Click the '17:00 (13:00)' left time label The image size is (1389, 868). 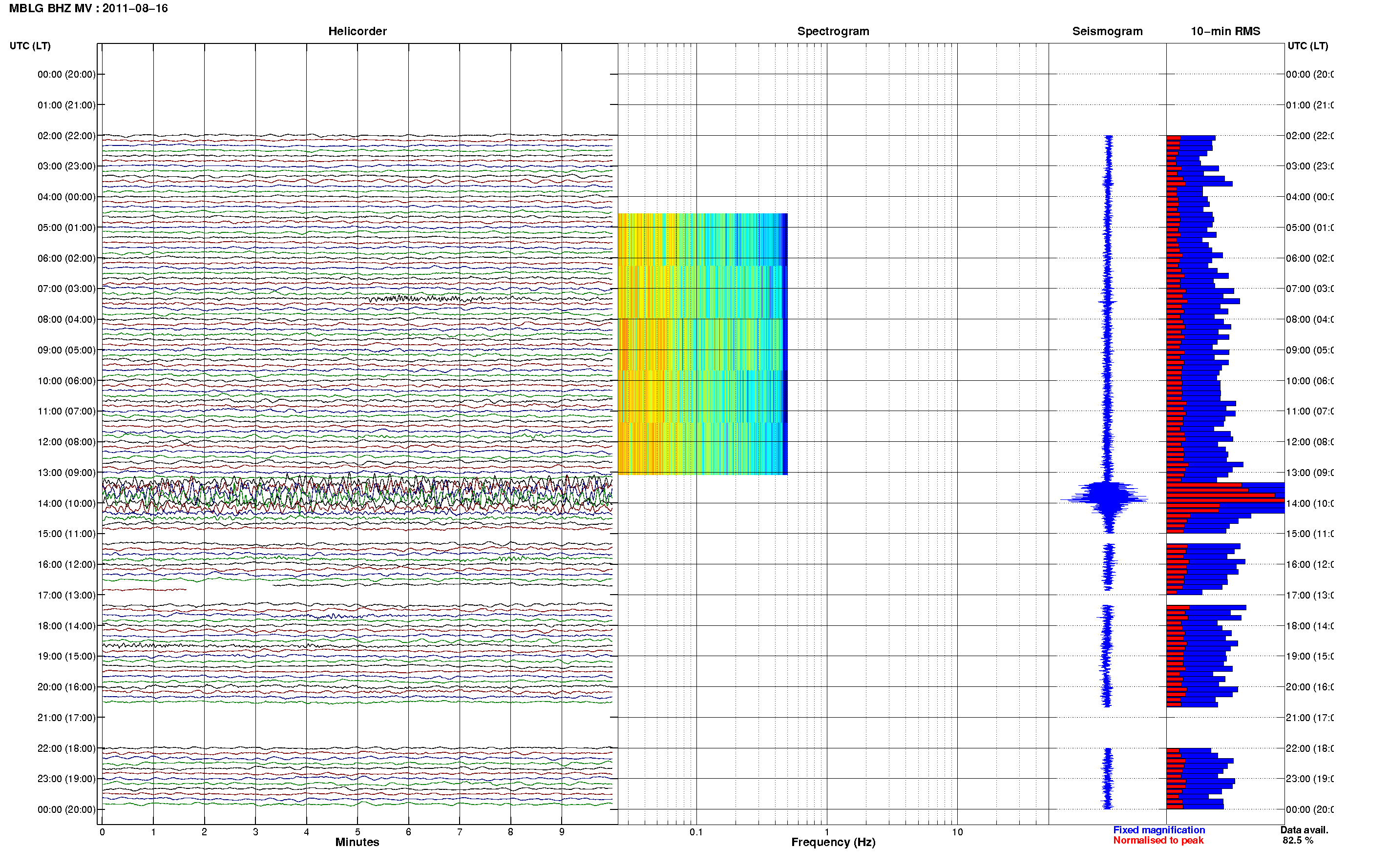66,595
